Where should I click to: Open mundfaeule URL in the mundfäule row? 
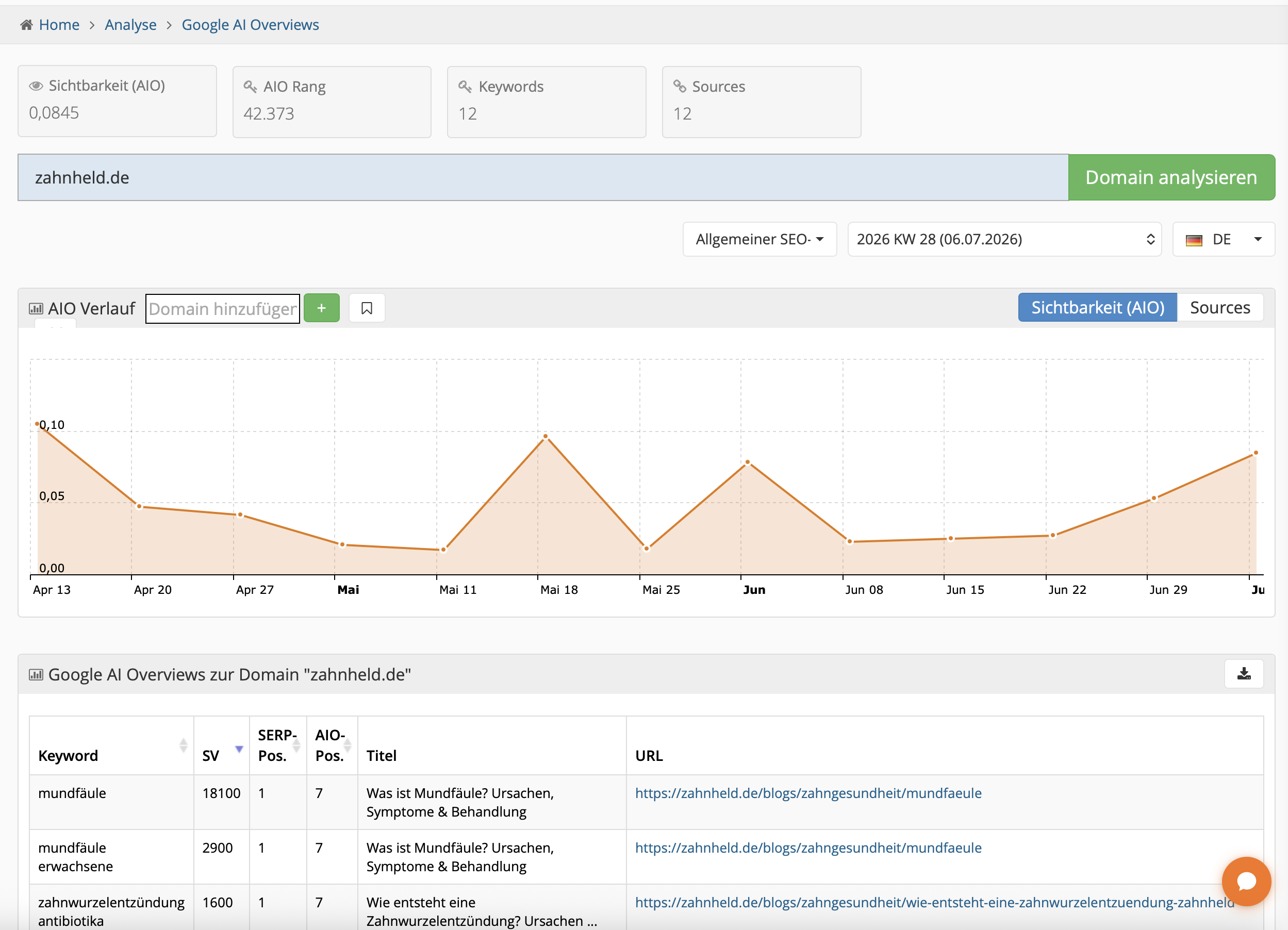tap(808, 793)
